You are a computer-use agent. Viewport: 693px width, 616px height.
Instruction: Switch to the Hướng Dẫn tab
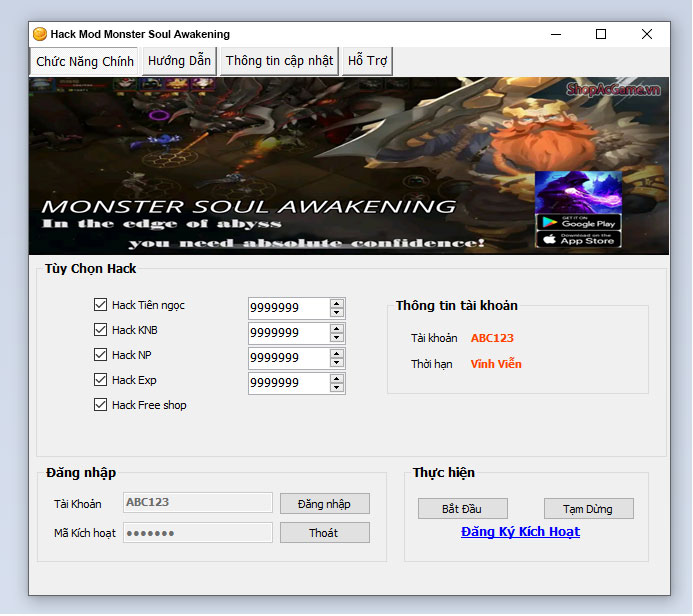click(x=179, y=61)
